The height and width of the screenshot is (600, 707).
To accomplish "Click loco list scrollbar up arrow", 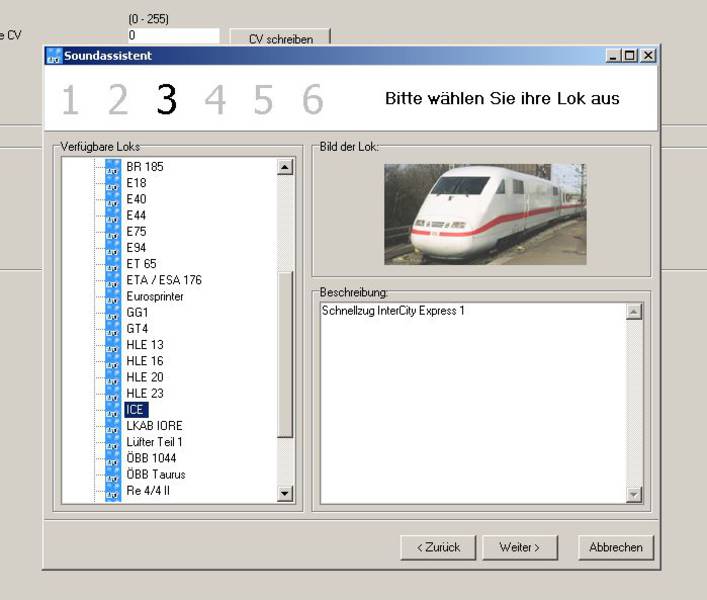I will point(285,167).
